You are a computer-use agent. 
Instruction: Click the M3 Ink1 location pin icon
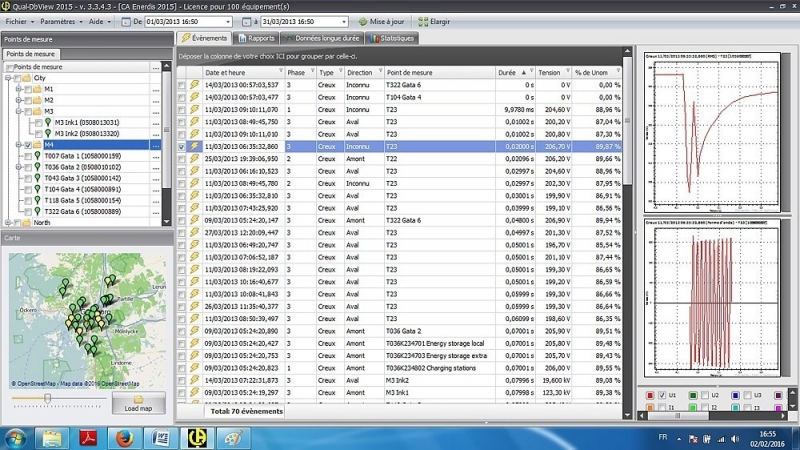(46, 122)
